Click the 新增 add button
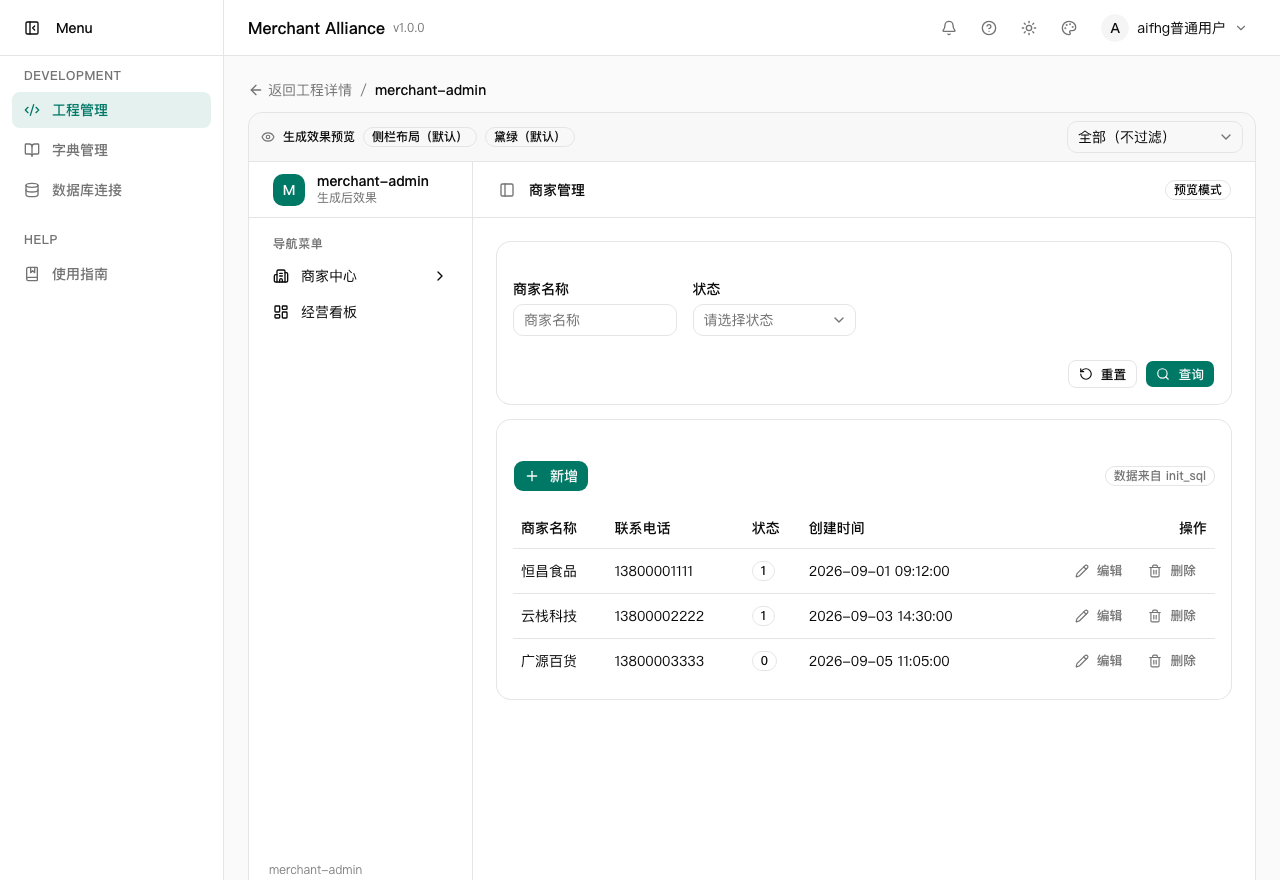1280x880 pixels. tap(551, 476)
